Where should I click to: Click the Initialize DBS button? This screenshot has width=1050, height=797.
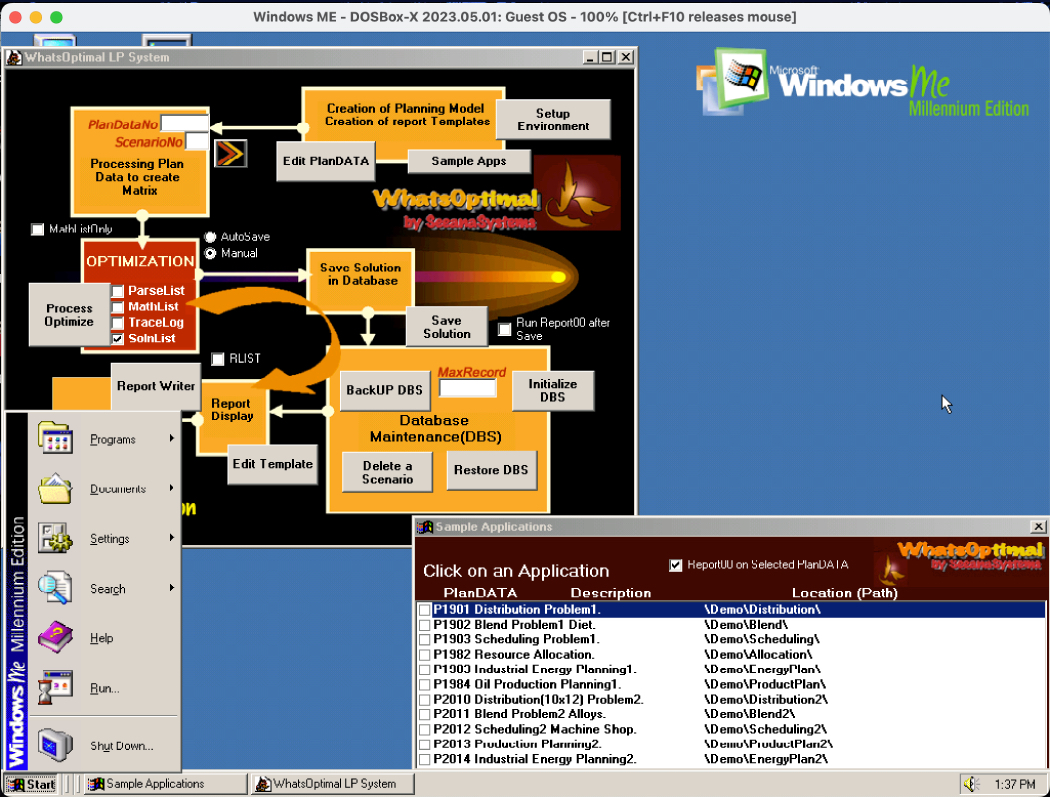pyautogui.click(x=553, y=390)
